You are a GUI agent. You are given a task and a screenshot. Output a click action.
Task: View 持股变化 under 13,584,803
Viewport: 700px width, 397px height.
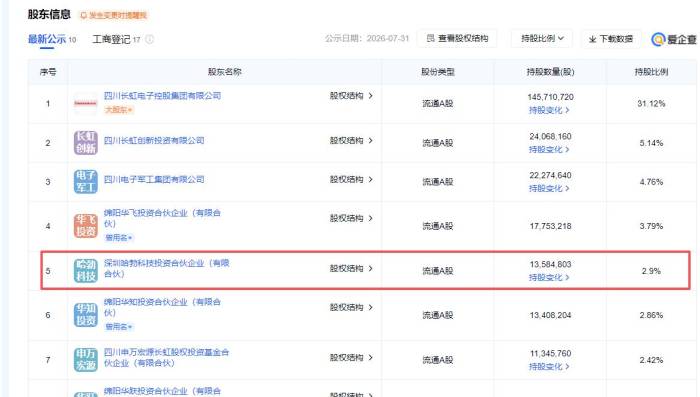(549, 277)
